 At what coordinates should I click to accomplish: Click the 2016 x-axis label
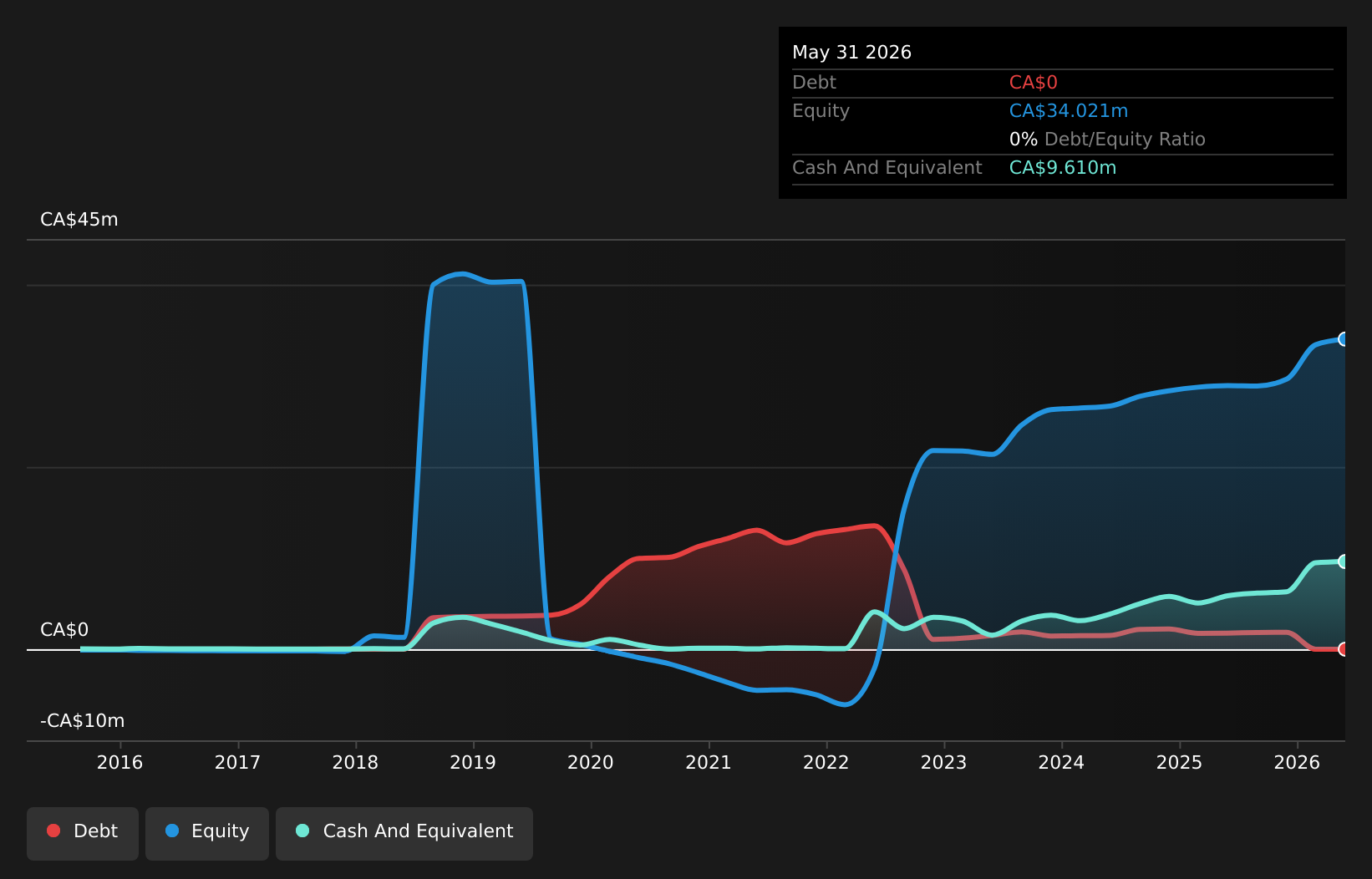[120, 762]
